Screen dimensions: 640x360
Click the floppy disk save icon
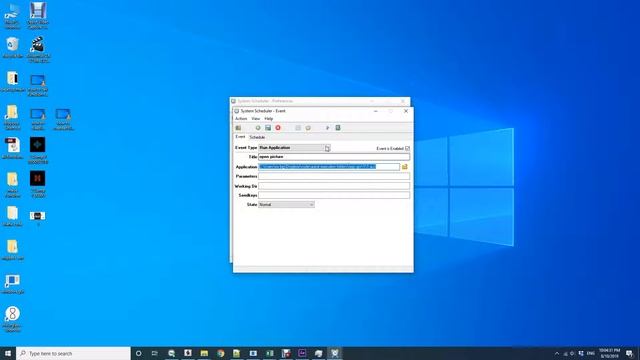tap(268, 128)
